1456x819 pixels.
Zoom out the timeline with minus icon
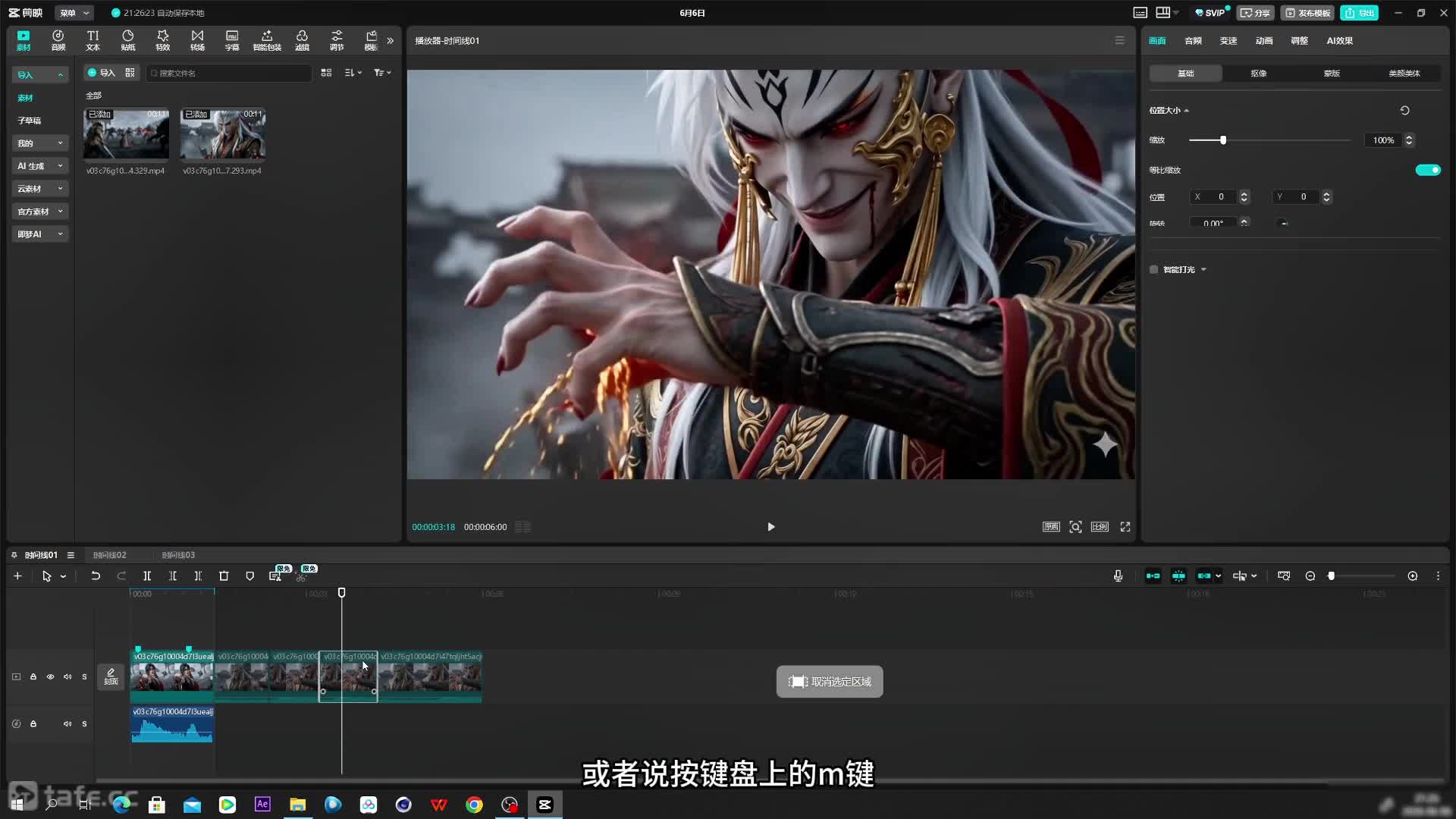[1310, 576]
